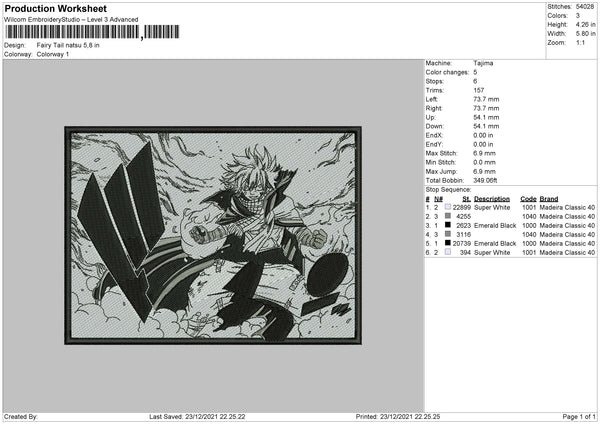
Task: Click the Machine value Tajima
Action: (x=483, y=63)
